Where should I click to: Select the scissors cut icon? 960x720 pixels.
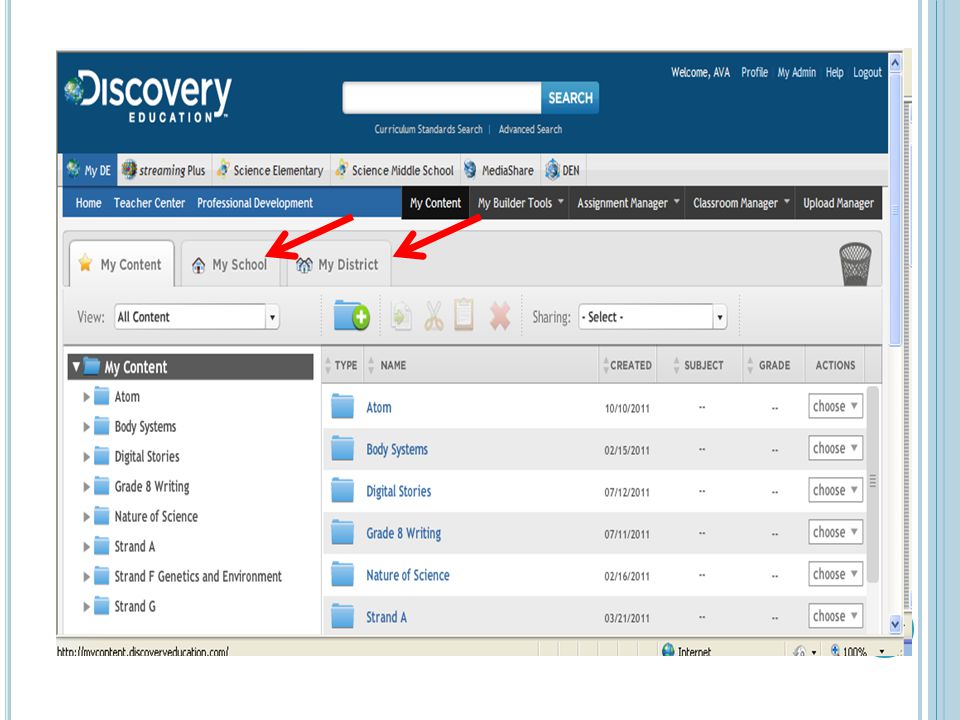tap(434, 317)
